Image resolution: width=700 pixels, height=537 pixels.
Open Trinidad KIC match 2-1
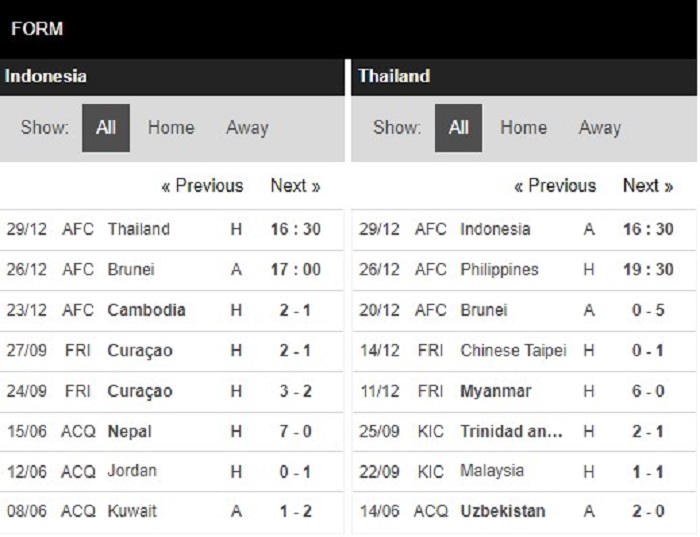(x=512, y=431)
